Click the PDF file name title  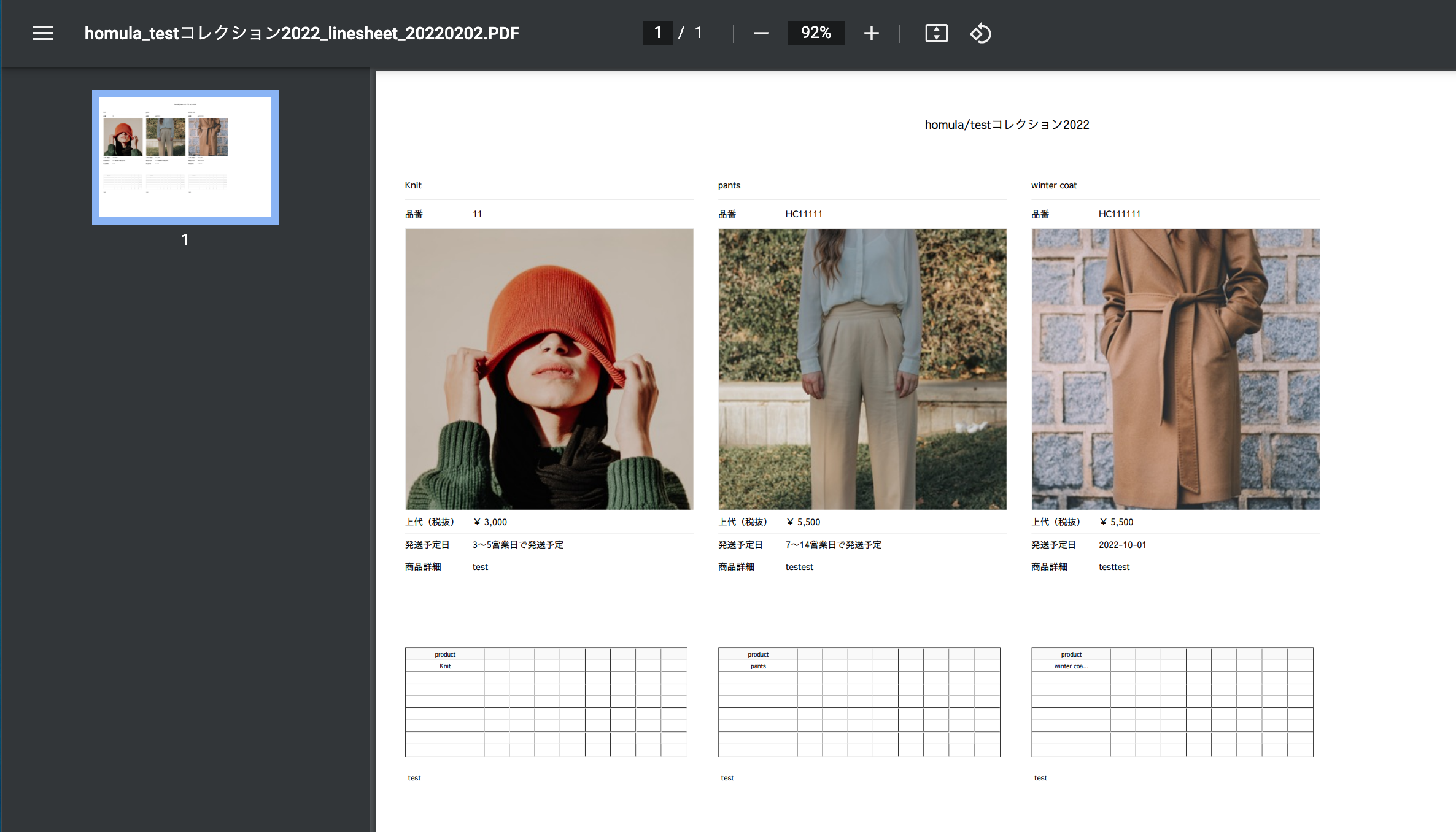301,33
